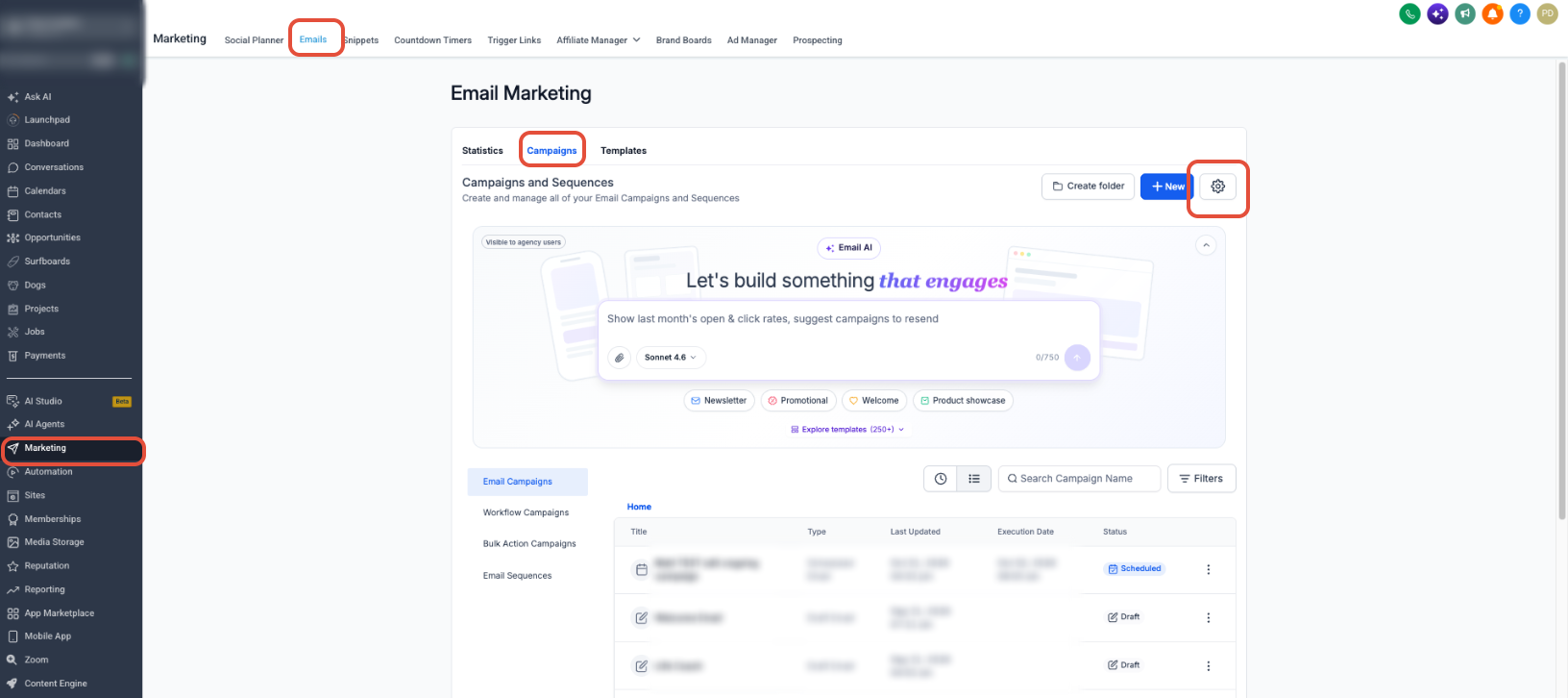Click the blue New button
This screenshot has width=1568, height=698.
[1167, 187]
